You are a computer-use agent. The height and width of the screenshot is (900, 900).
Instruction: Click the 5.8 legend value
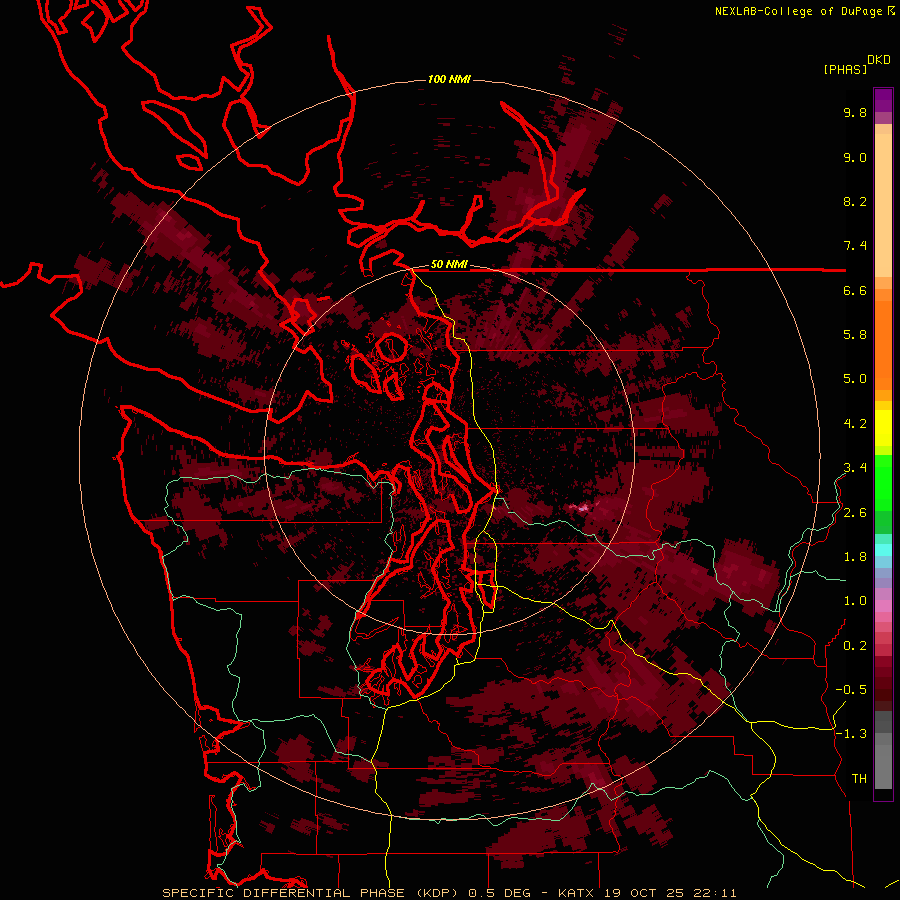[x=855, y=335]
